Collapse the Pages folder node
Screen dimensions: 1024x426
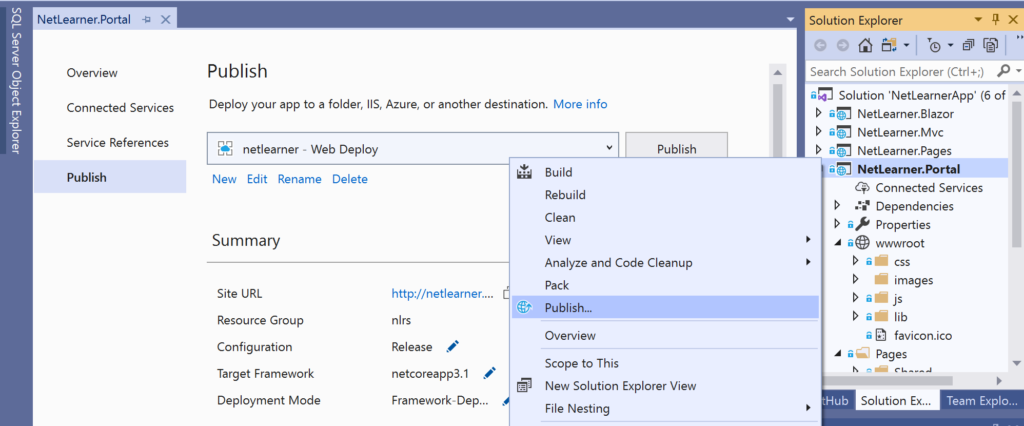click(x=837, y=354)
